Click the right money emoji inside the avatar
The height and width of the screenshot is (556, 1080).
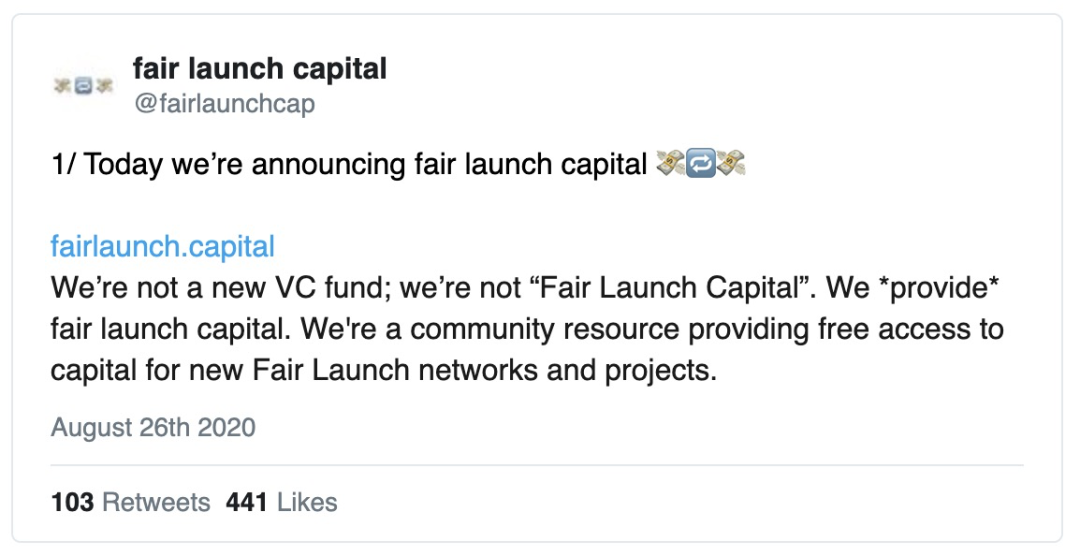click(x=103, y=86)
